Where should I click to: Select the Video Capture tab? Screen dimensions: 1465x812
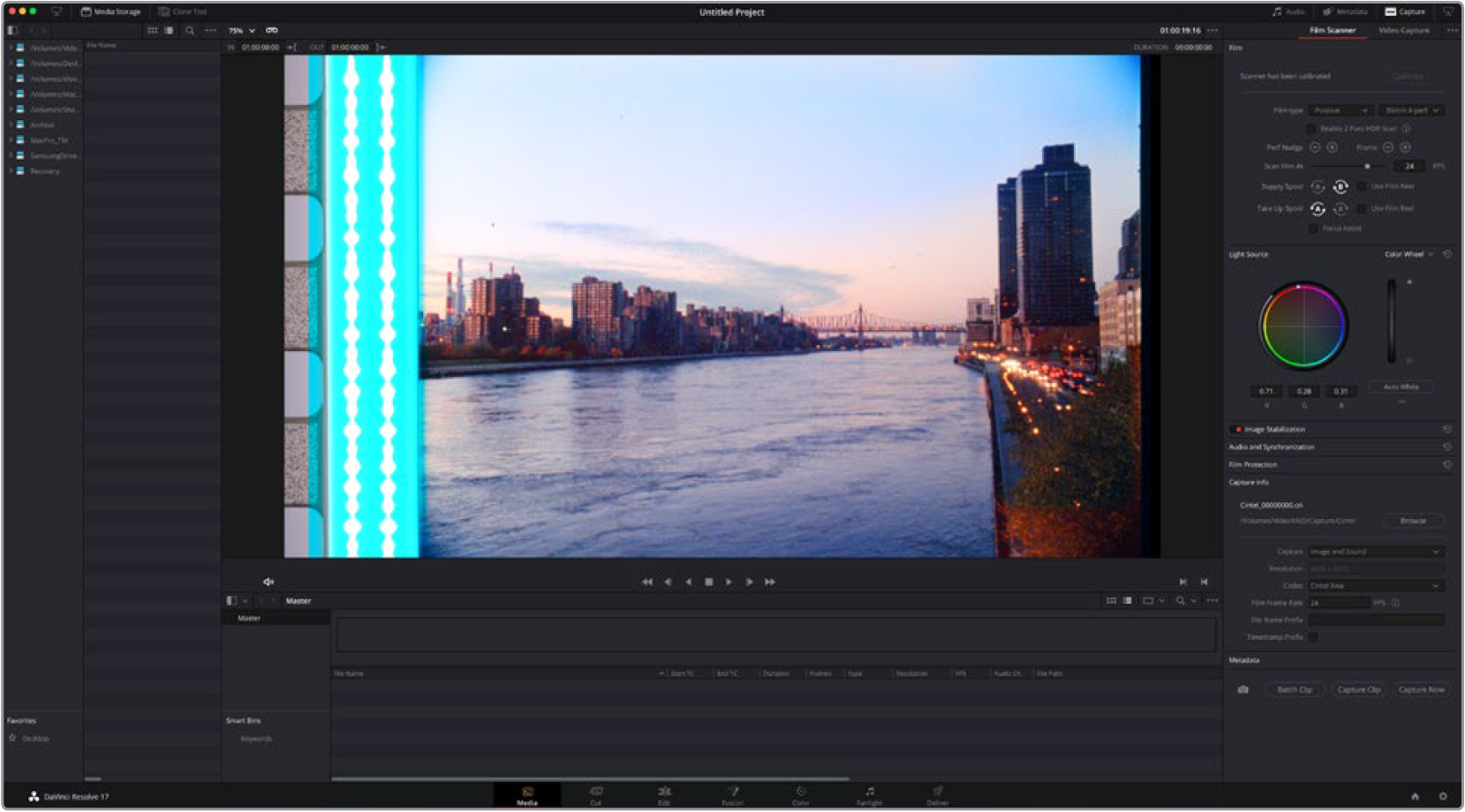1403,30
